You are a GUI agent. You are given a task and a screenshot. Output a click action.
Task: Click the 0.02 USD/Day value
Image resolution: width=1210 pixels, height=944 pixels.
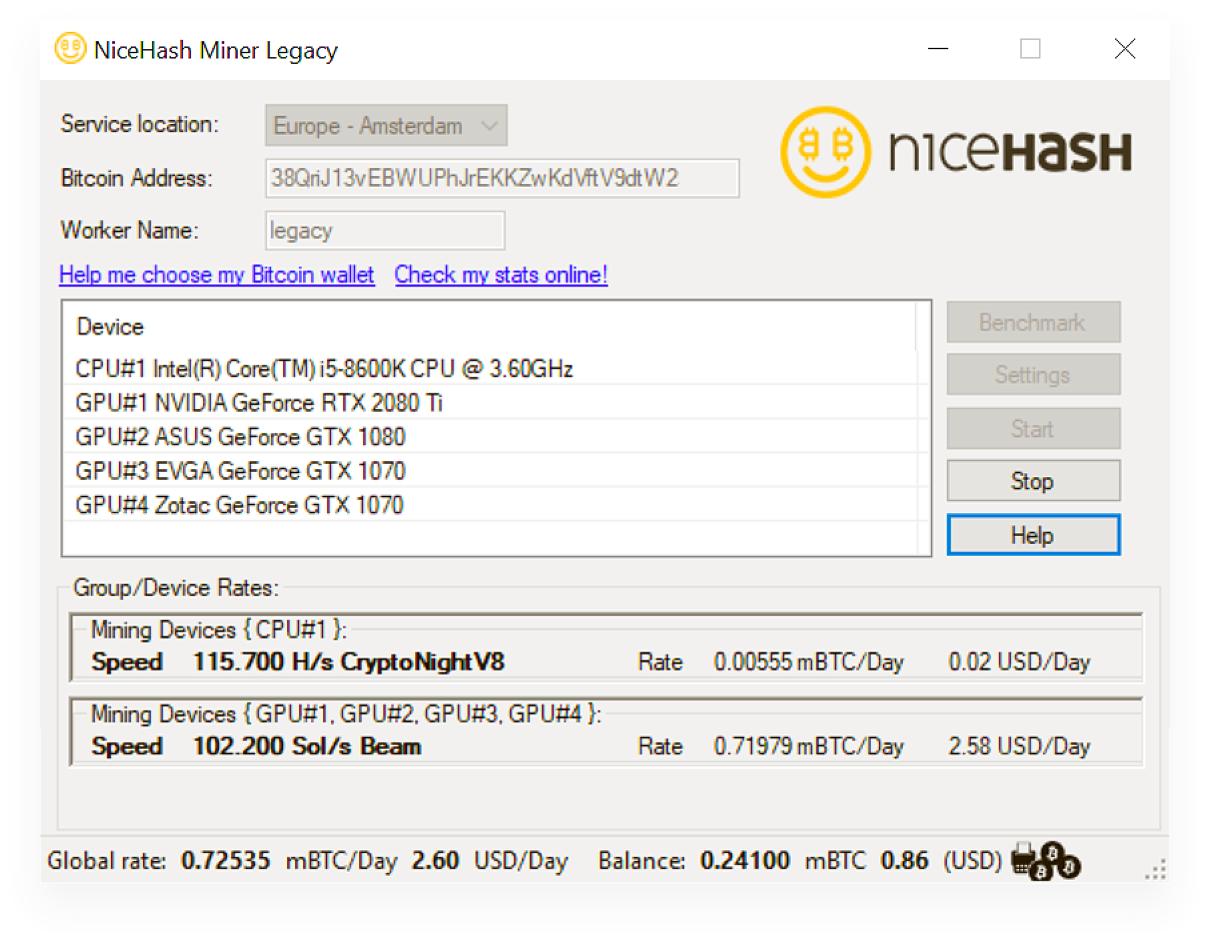click(1019, 662)
